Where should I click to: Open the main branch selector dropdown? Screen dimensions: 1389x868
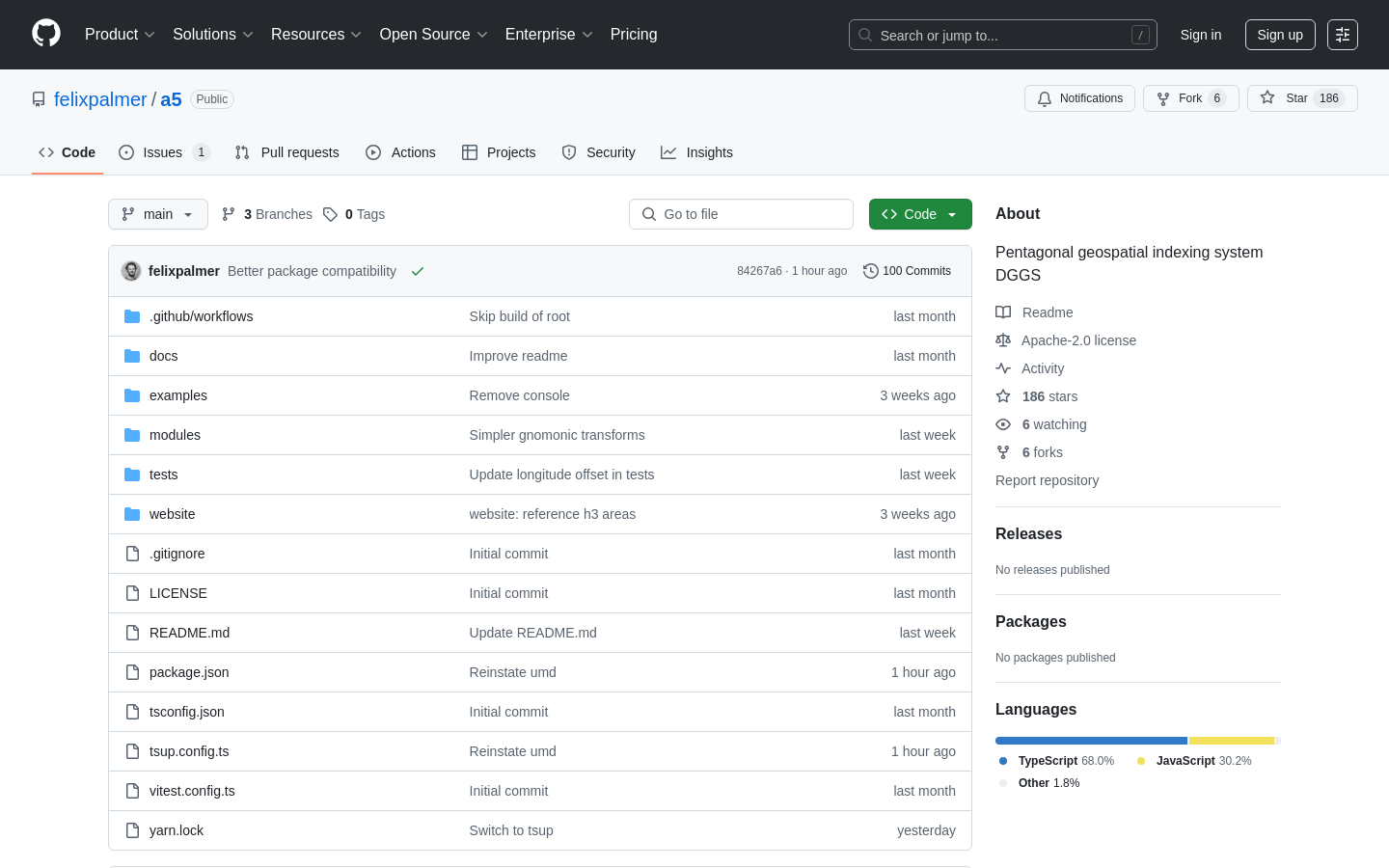[158, 214]
